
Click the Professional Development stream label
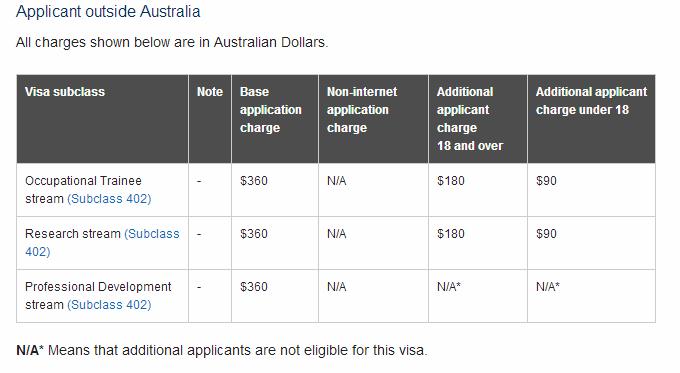point(98,295)
